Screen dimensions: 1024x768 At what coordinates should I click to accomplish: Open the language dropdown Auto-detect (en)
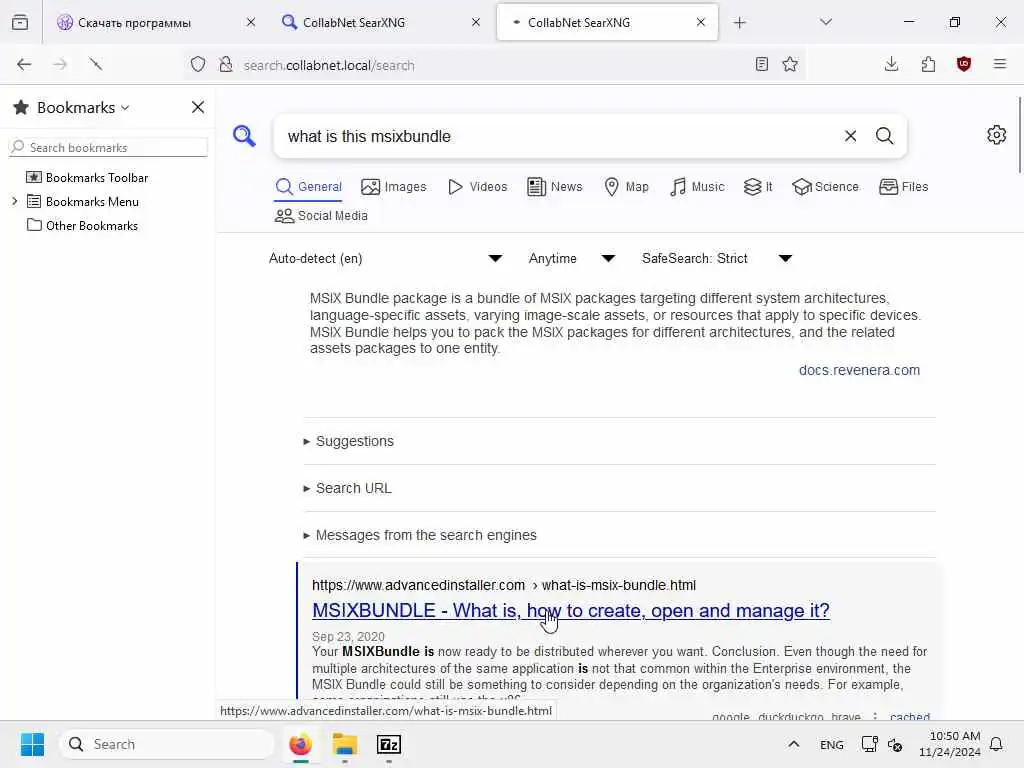[x=385, y=259]
